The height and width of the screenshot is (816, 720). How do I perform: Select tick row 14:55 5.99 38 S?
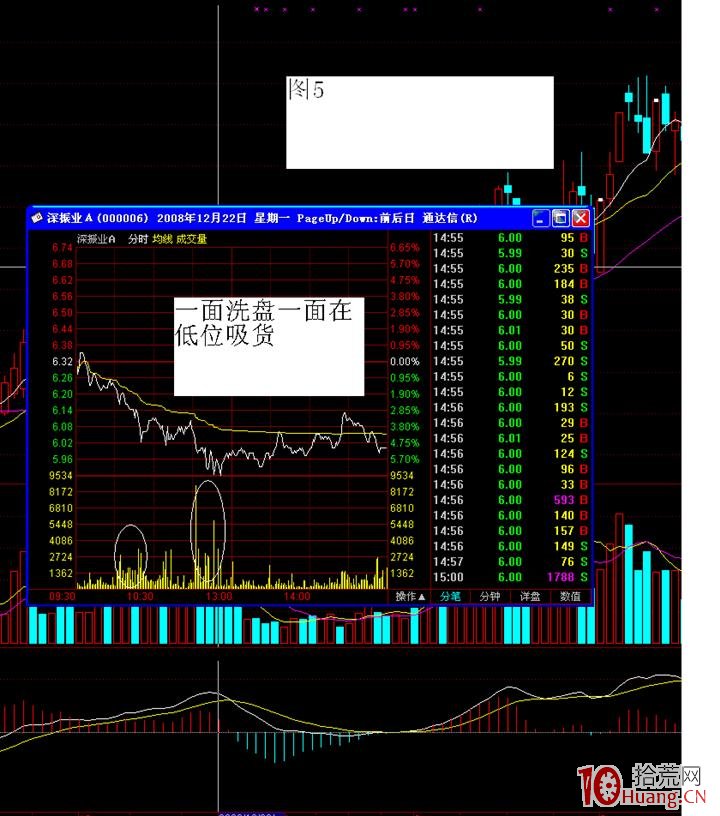point(510,299)
